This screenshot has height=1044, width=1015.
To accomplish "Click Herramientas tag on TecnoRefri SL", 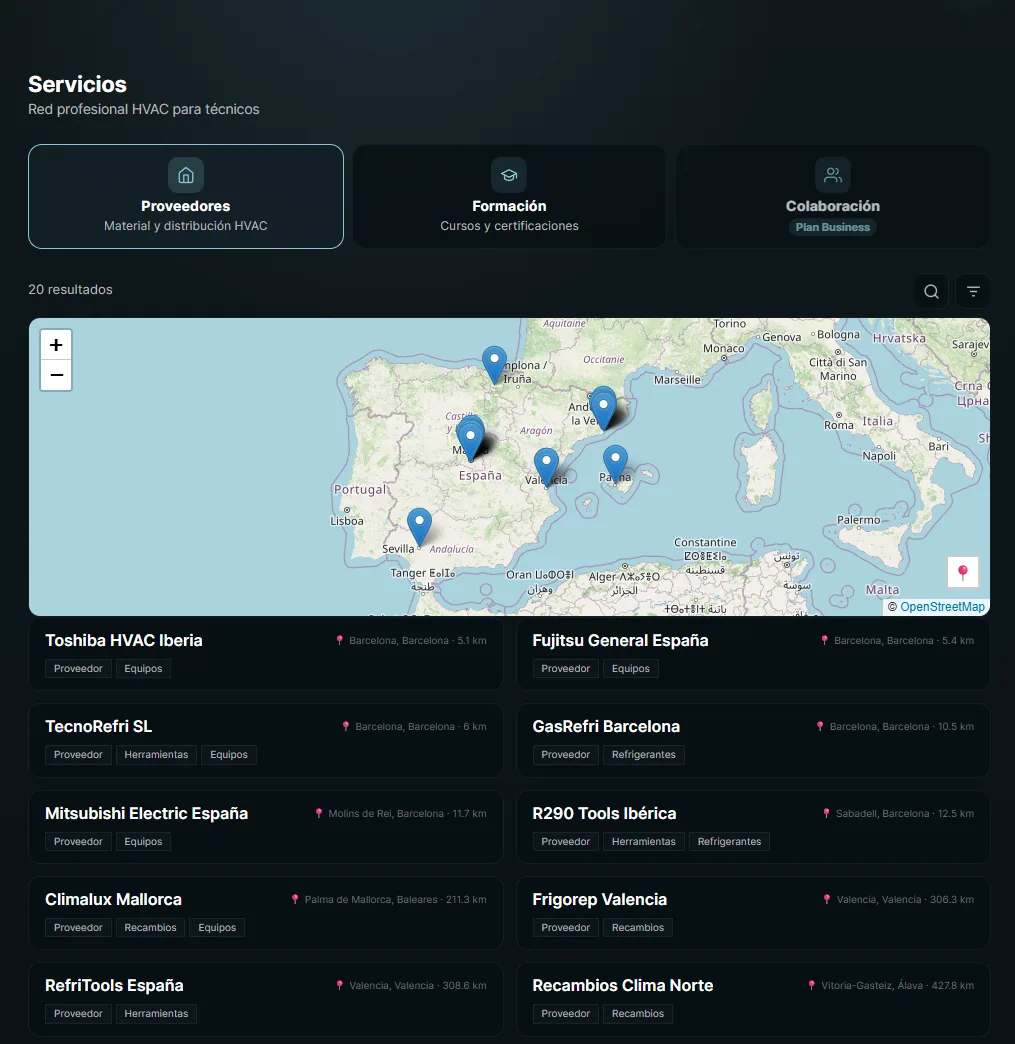I will [x=156, y=754].
